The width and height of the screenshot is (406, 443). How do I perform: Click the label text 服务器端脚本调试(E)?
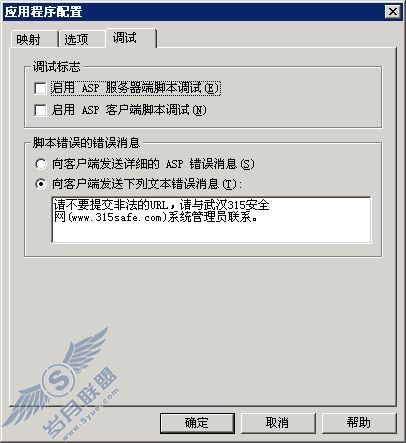coord(162,88)
